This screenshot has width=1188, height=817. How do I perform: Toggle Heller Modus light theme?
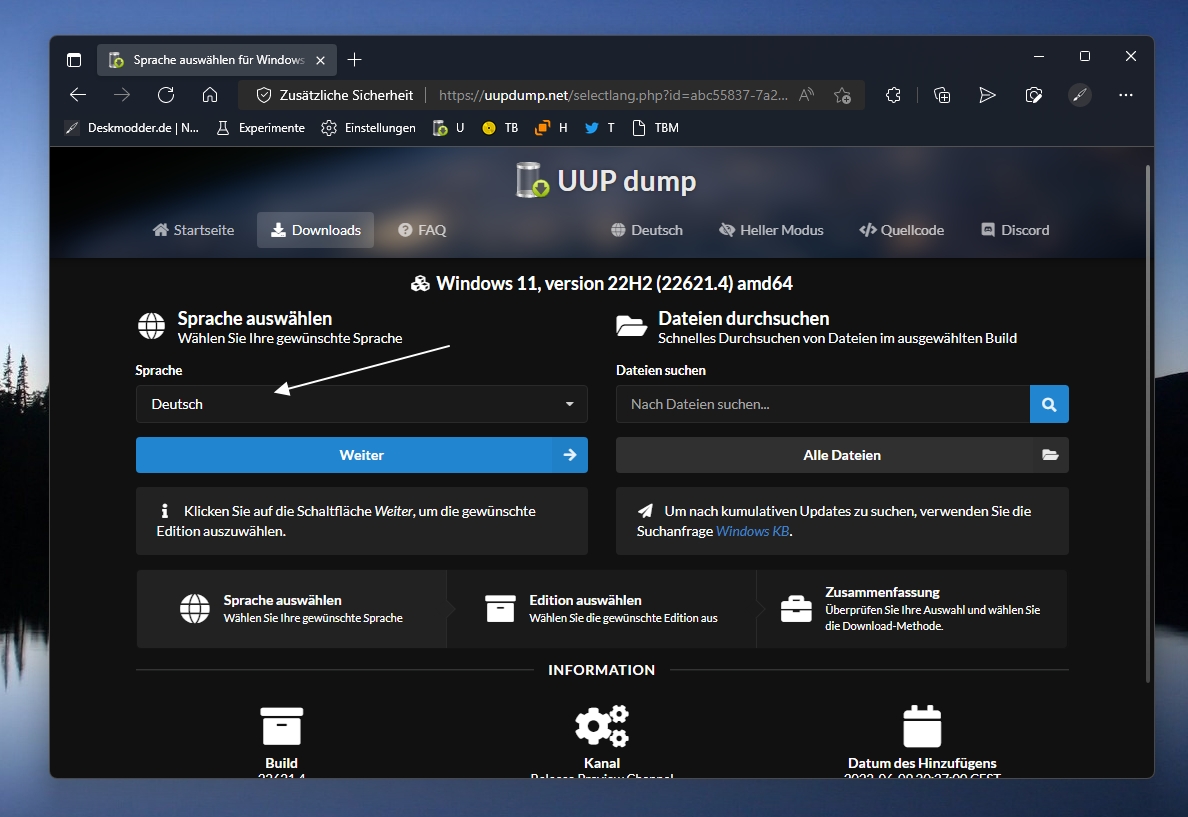pyautogui.click(x=771, y=230)
